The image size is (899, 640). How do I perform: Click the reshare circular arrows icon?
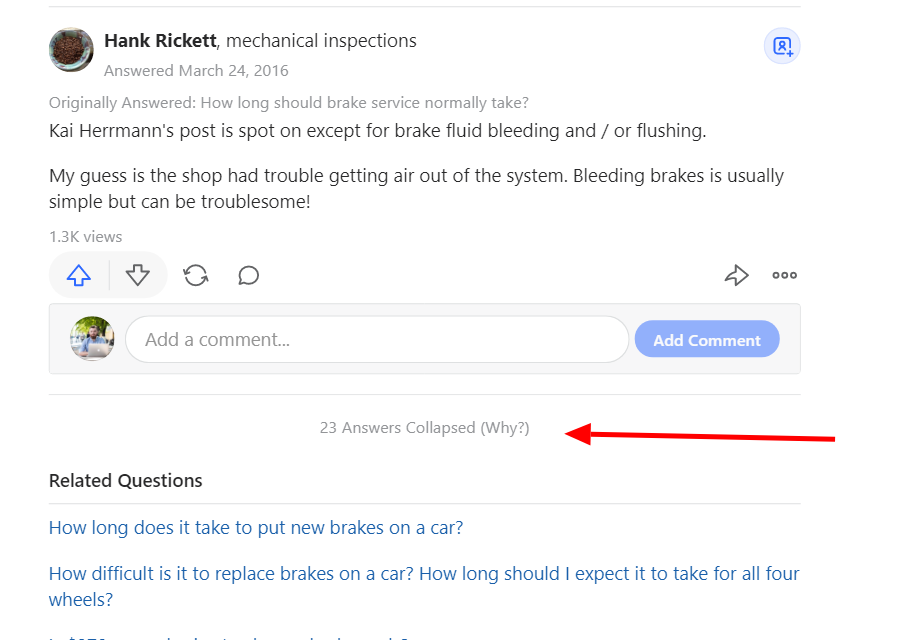click(x=196, y=275)
